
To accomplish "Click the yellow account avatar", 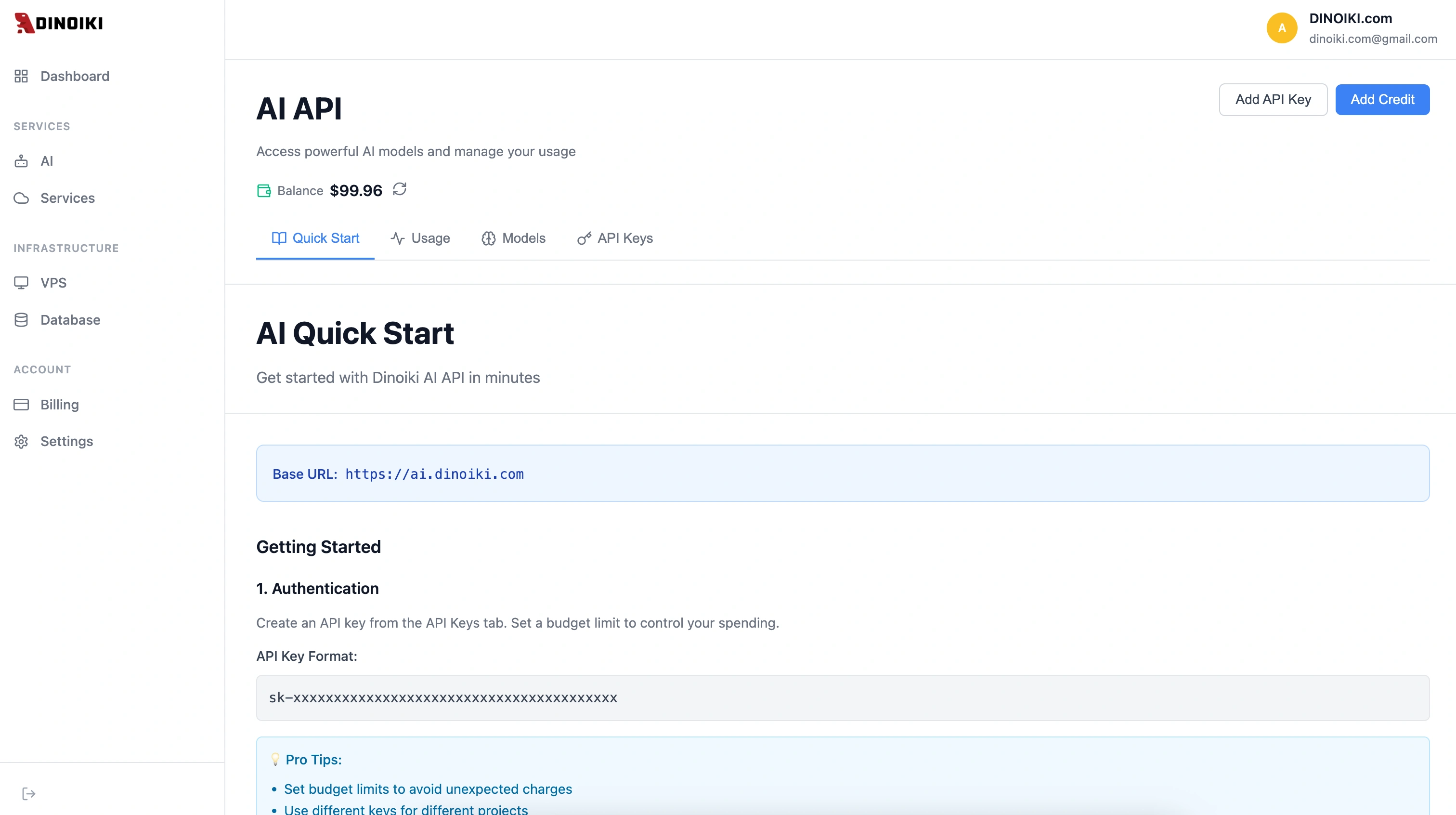I will click(1282, 27).
